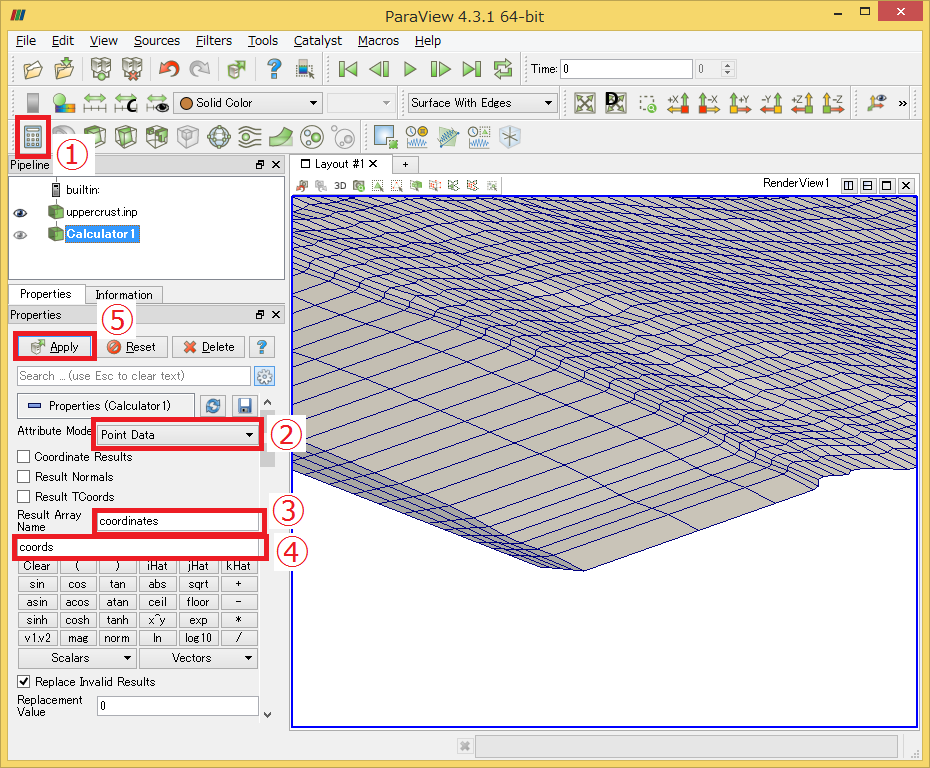
Task: Switch to the Information tab
Action: coord(124,295)
